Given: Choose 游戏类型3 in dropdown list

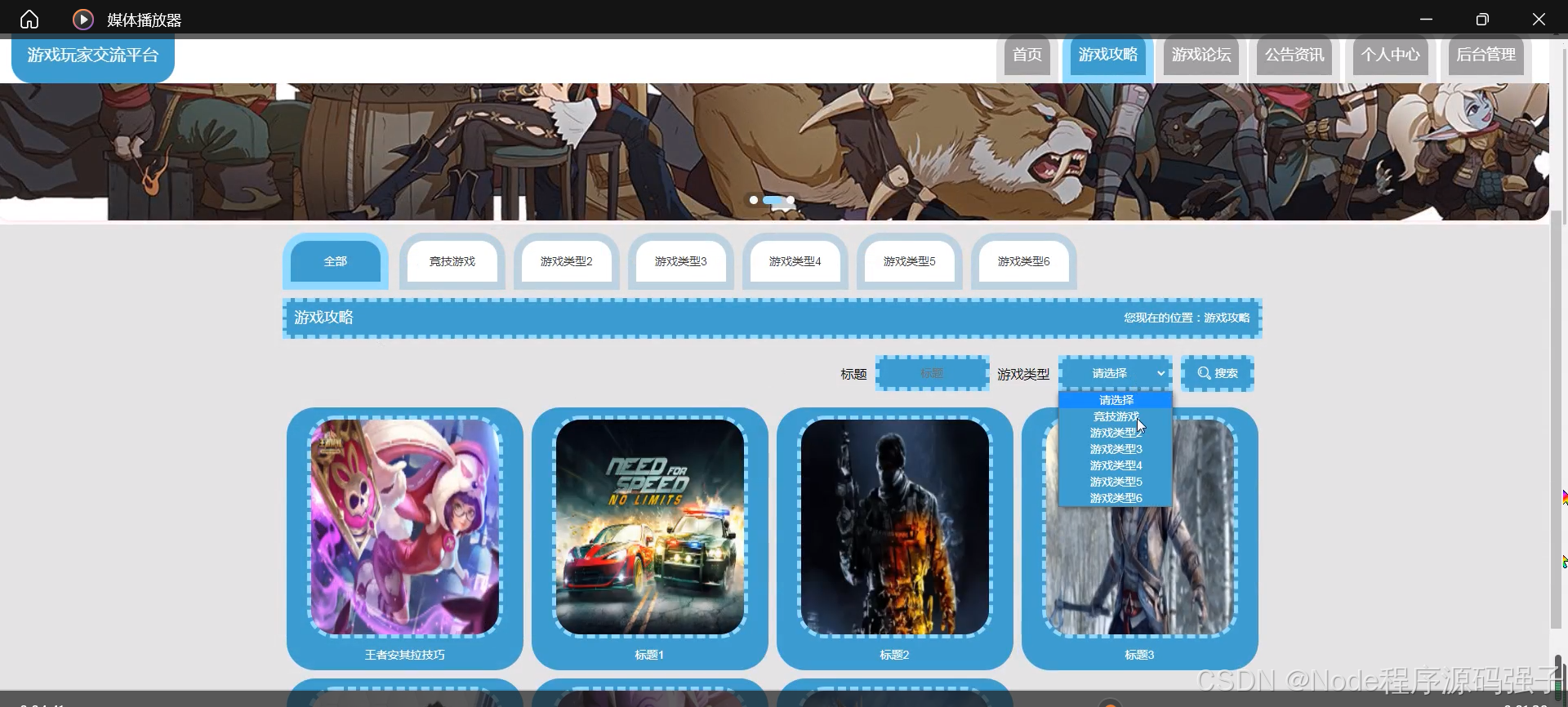Looking at the screenshot, I should pyautogui.click(x=1116, y=449).
